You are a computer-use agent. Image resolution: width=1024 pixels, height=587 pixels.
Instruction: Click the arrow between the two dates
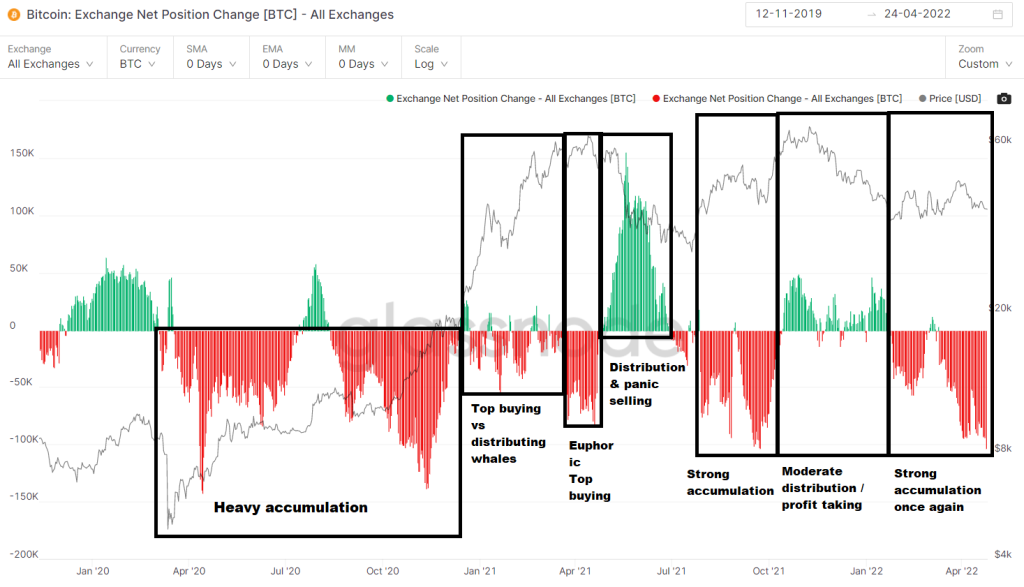872,15
